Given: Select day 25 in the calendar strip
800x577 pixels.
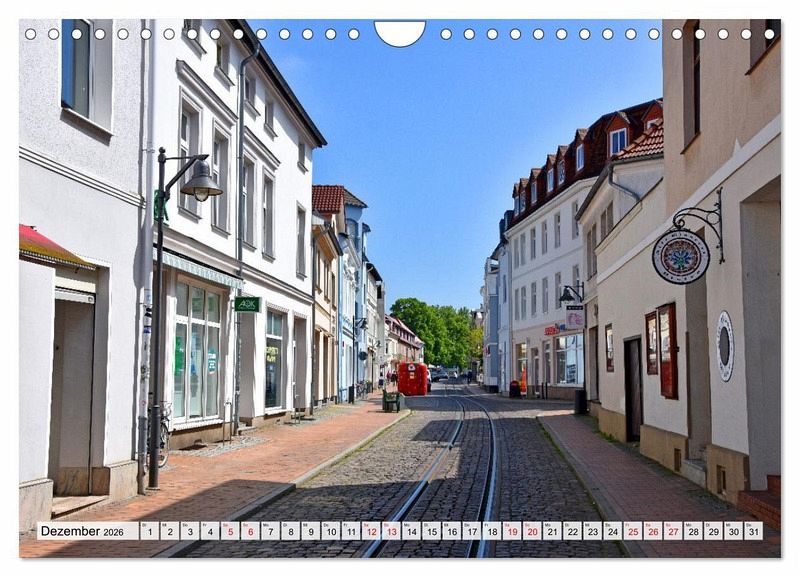Looking at the screenshot, I should tap(632, 531).
